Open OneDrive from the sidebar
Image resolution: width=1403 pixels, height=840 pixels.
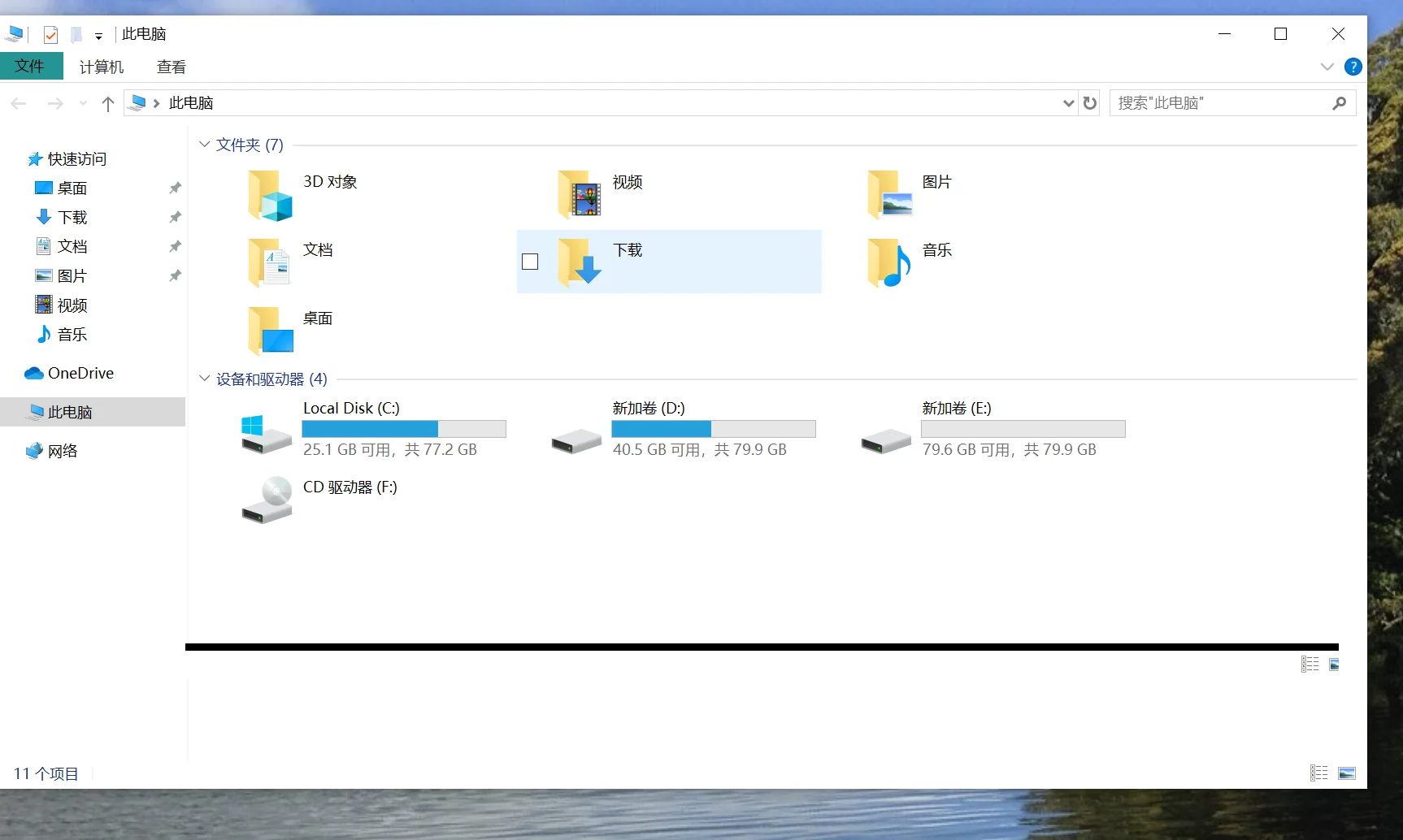81,373
